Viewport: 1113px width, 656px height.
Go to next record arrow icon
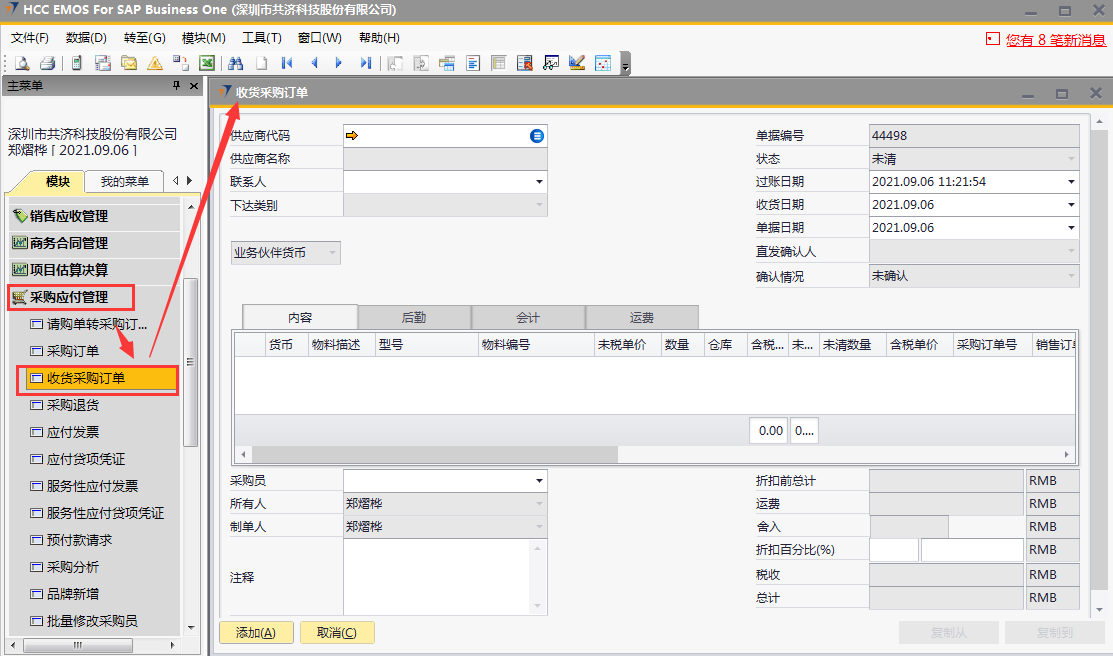pyautogui.click(x=339, y=63)
